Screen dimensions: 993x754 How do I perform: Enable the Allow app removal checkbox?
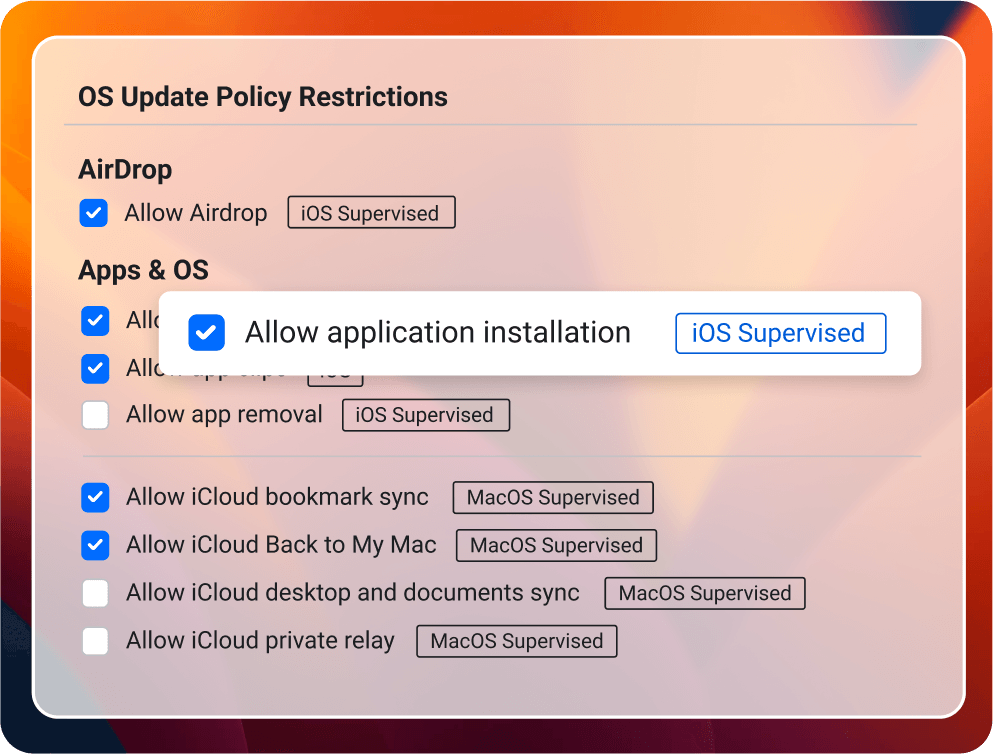click(95, 415)
